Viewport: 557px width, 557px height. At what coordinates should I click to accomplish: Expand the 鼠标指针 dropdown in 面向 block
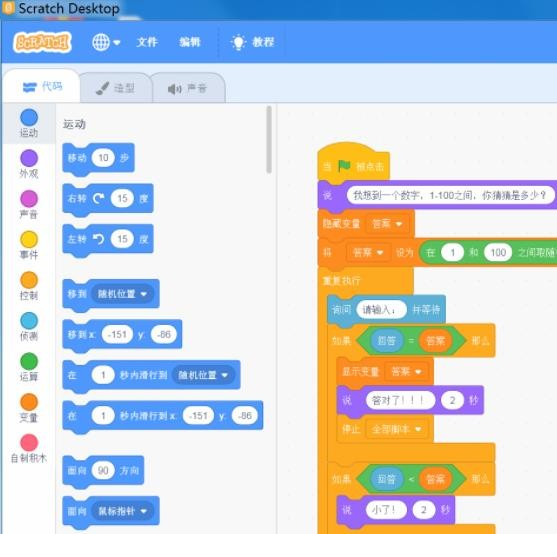tap(123, 511)
